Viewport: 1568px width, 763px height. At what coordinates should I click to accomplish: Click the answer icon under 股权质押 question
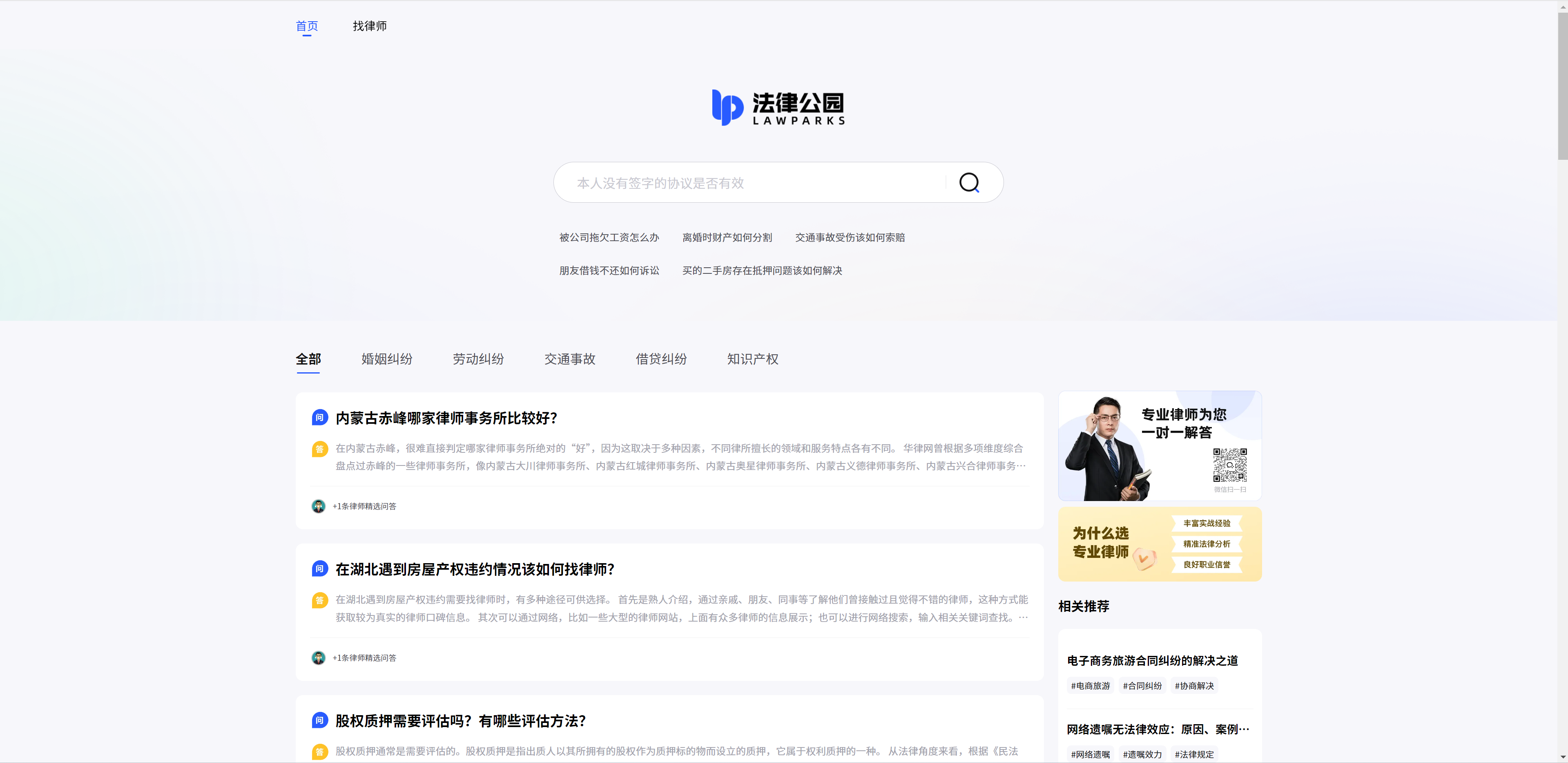(319, 752)
